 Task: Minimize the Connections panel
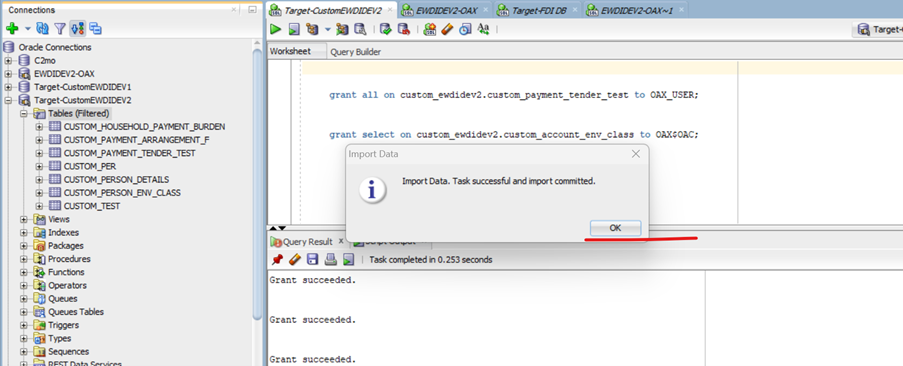pyautogui.click(x=252, y=10)
